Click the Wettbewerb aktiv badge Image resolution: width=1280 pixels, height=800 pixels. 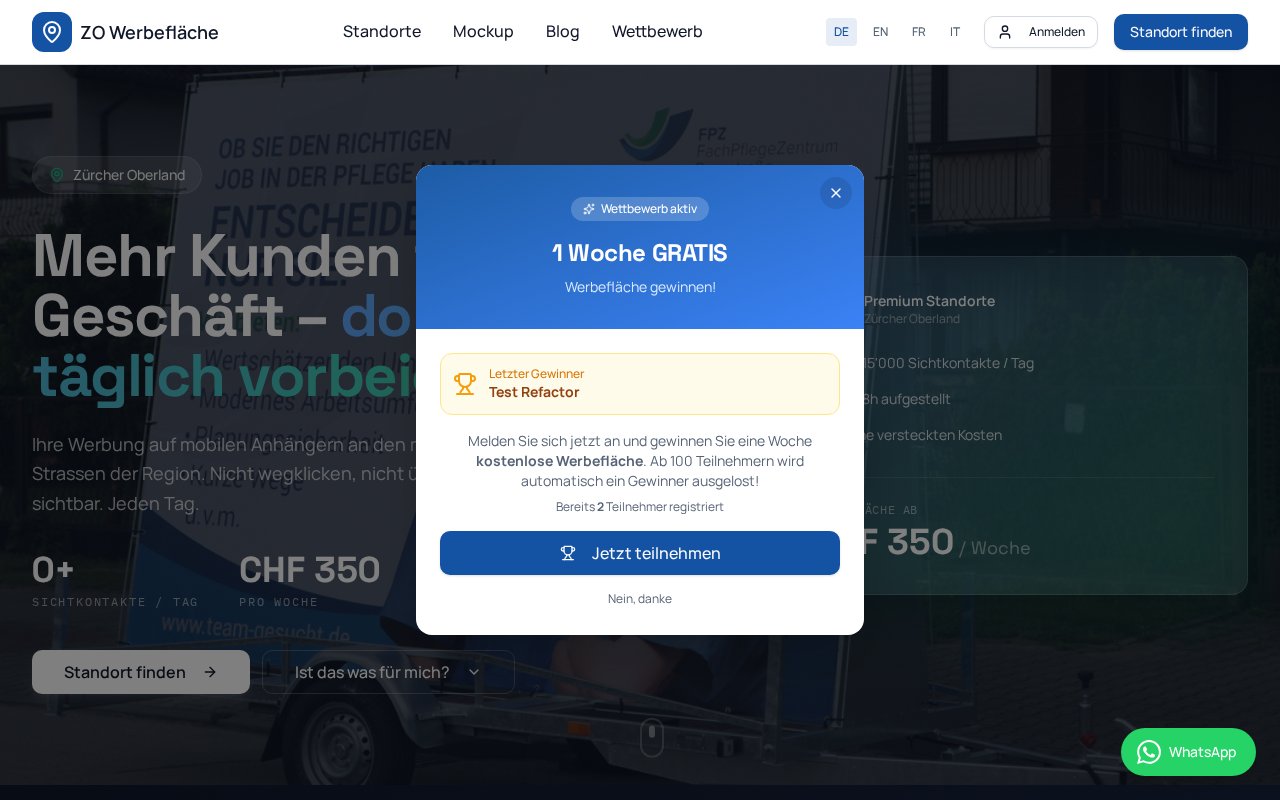coord(640,209)
